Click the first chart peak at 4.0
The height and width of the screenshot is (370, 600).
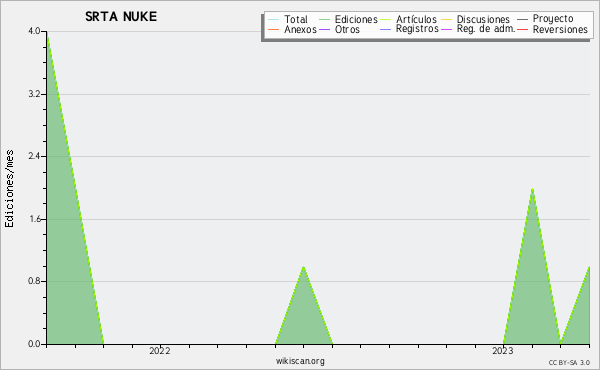47,32
